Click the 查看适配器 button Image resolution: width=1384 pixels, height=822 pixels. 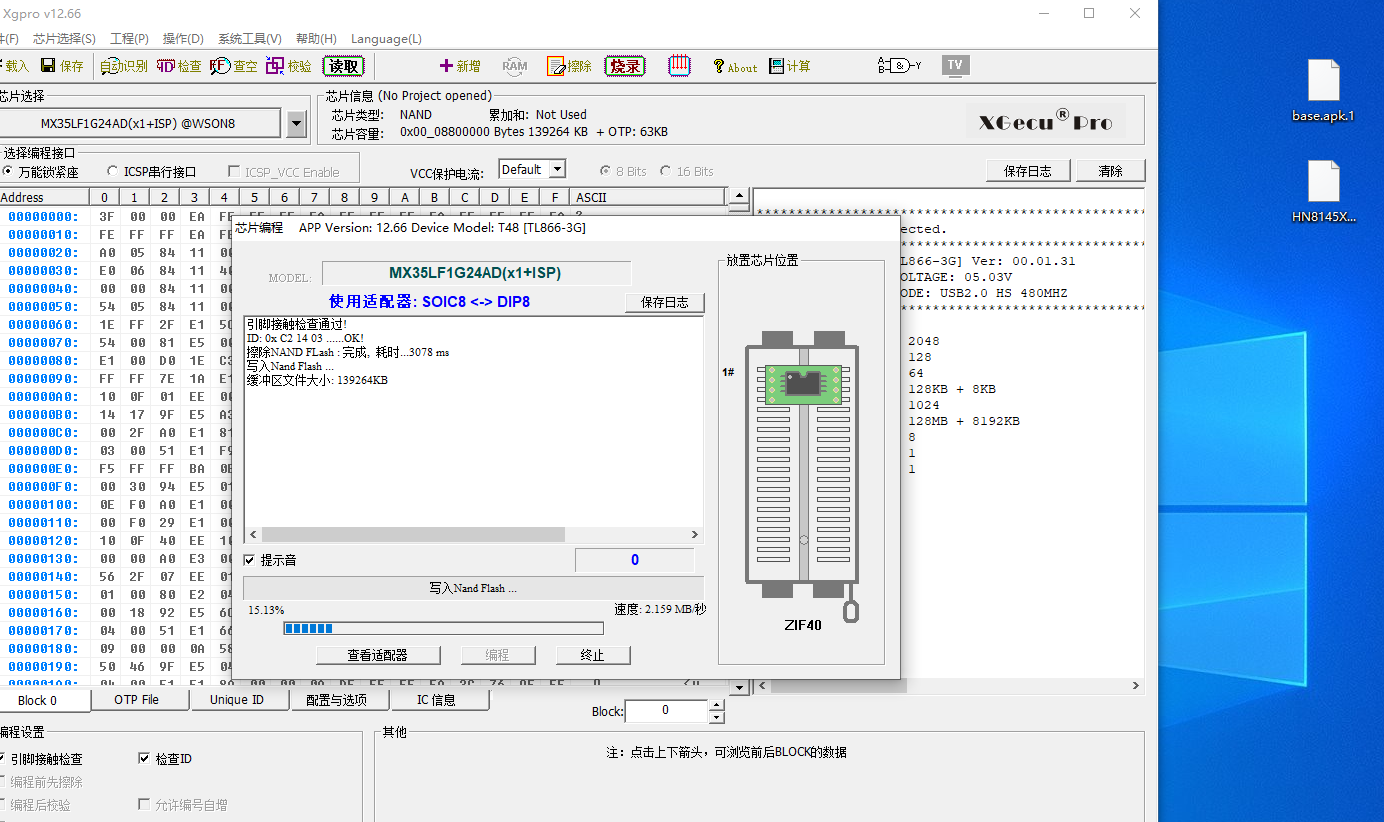coord(377,655)
